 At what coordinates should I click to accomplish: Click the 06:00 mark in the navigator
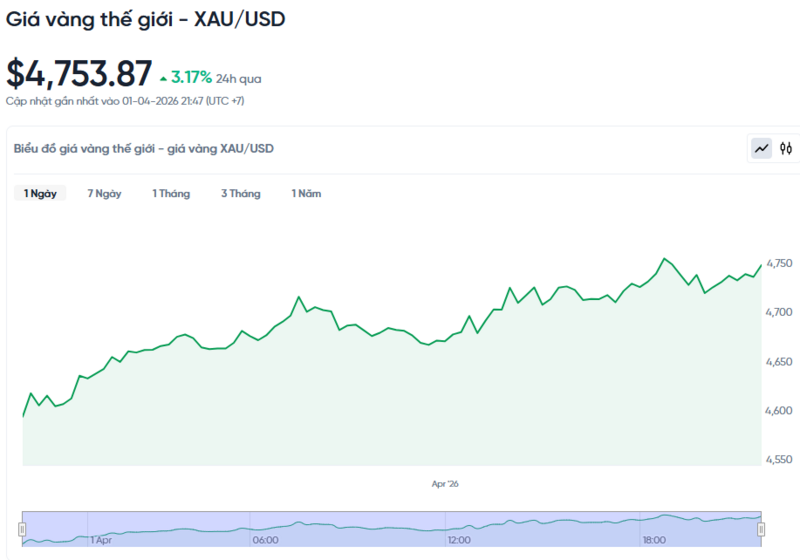[x=265, y=540]
